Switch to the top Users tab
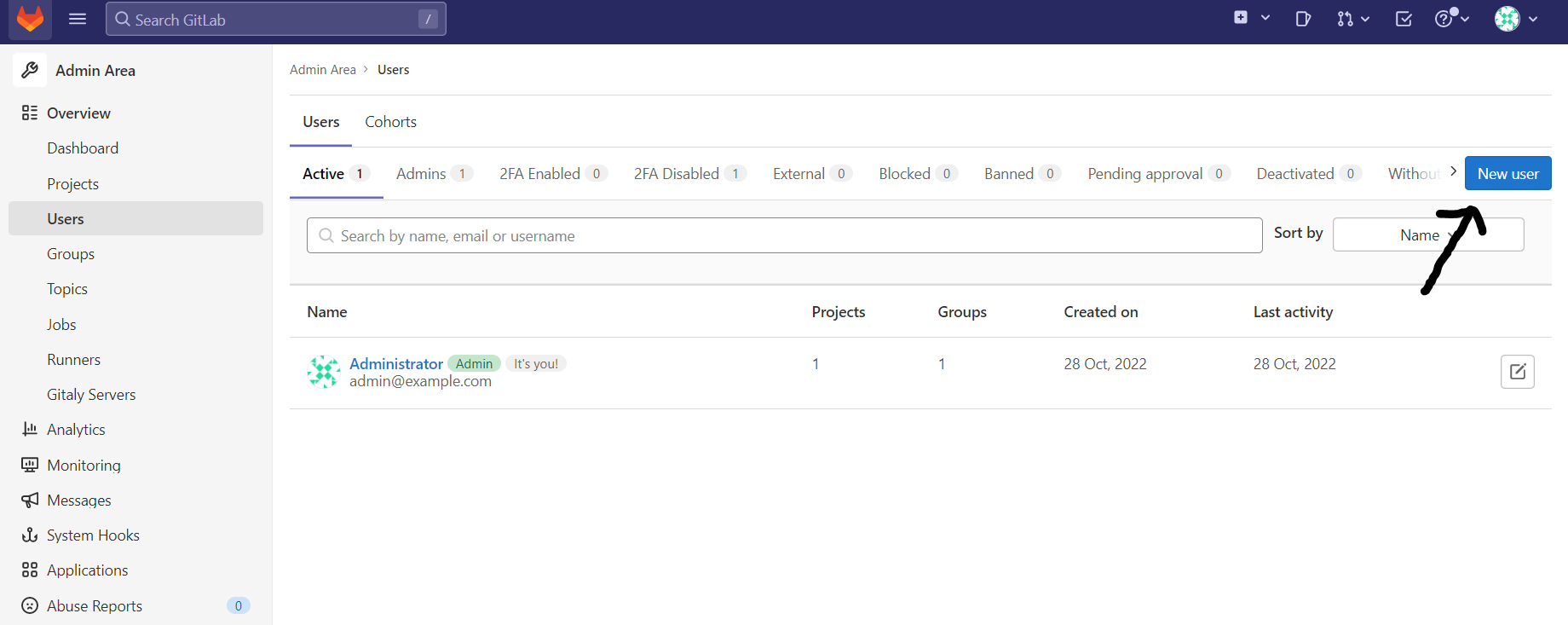The height and width of the screenshot is (625, 1568). (x=320, y=122)
